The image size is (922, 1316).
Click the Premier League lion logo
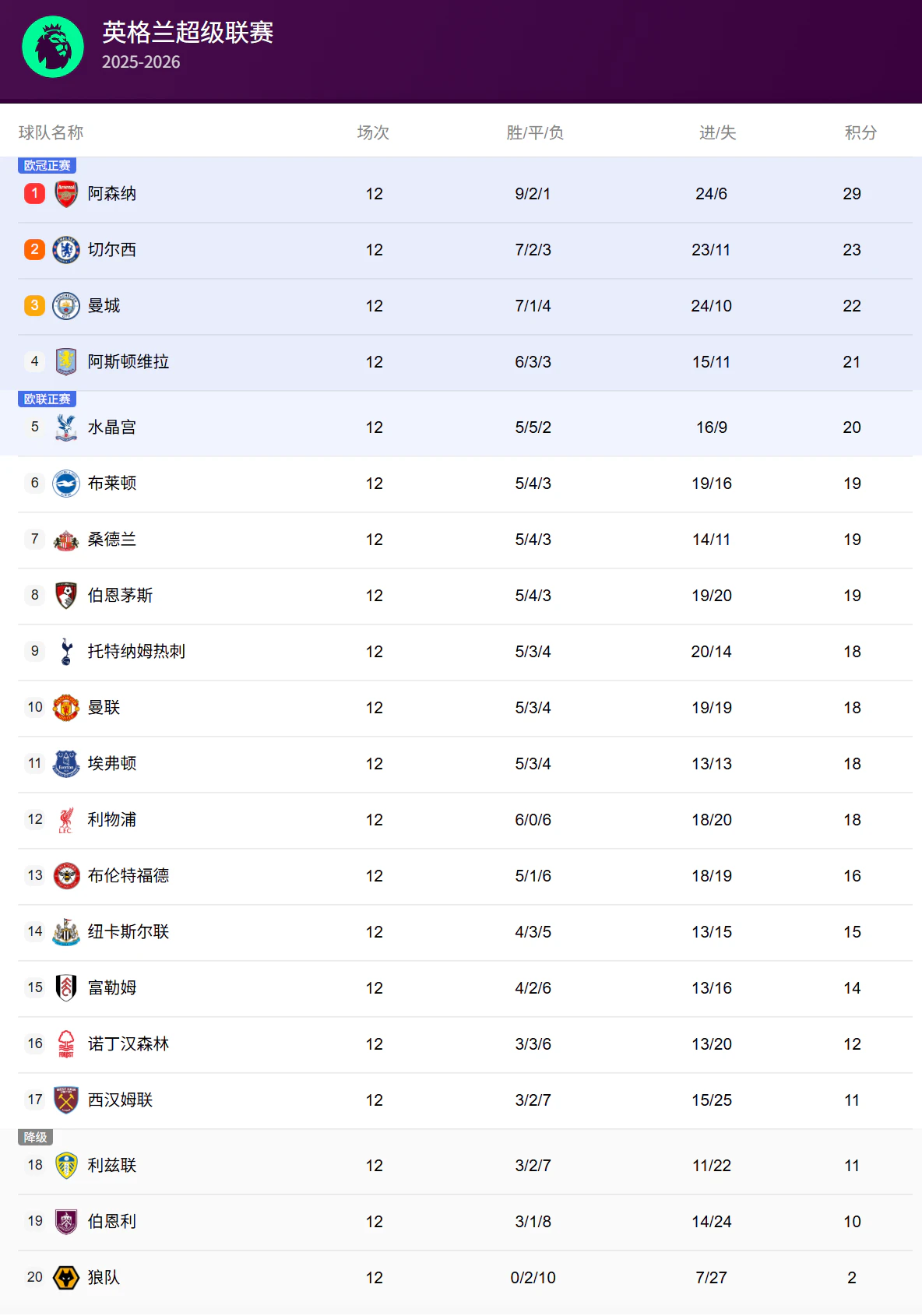coord(53,47)
